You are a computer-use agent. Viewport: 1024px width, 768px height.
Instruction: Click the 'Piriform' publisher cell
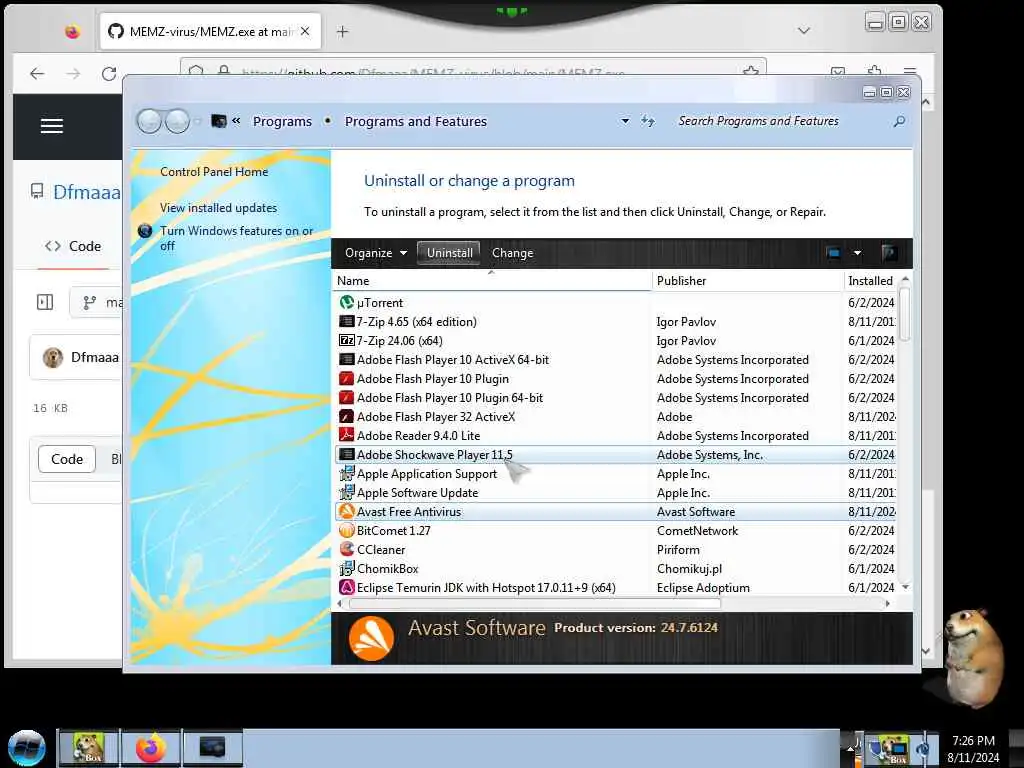(678, 549)
